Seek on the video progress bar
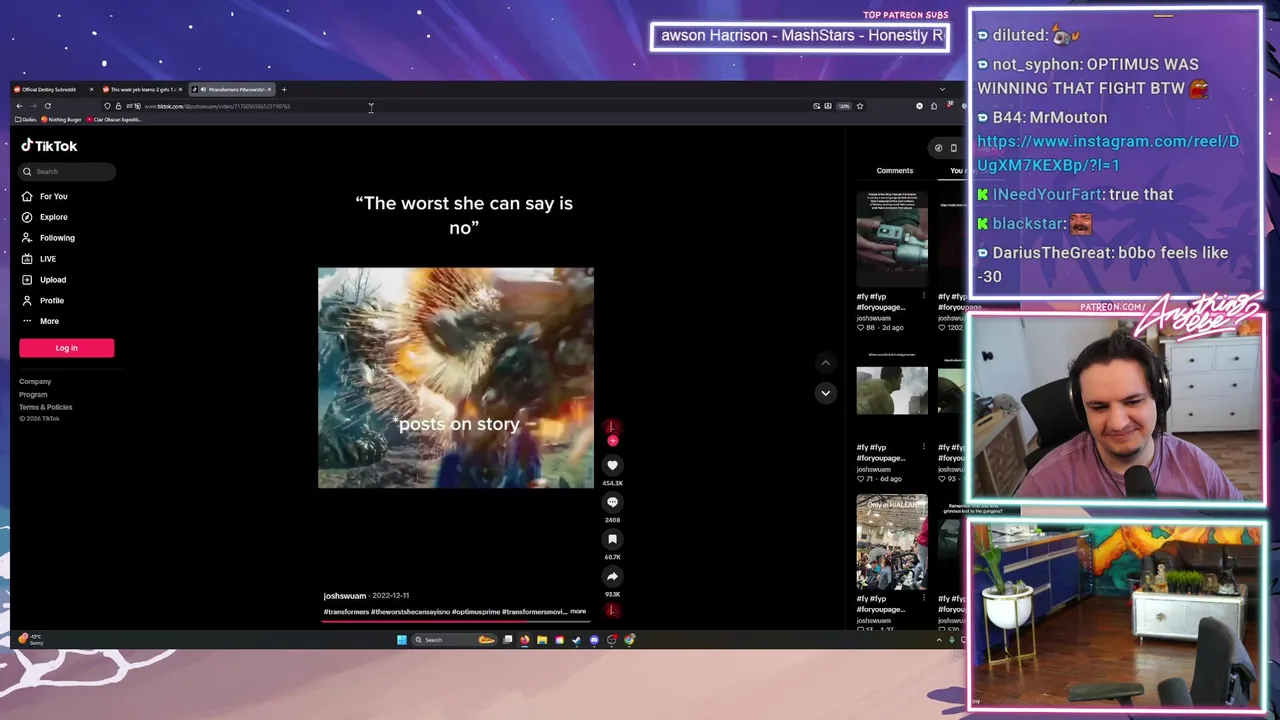1280x720 pixels. [x=455, y=621]
